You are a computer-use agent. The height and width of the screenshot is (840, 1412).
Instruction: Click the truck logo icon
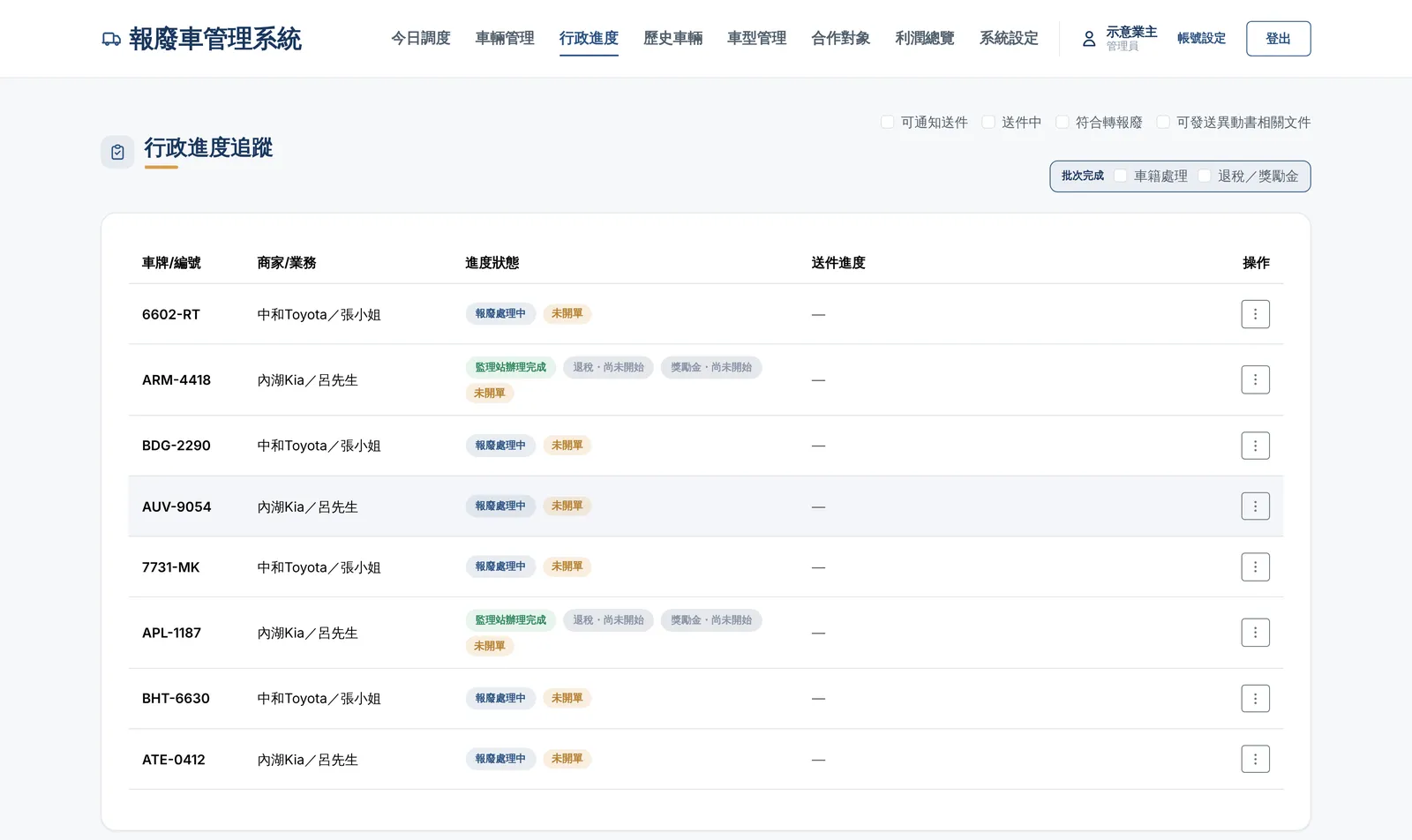[x=111, y=39]
